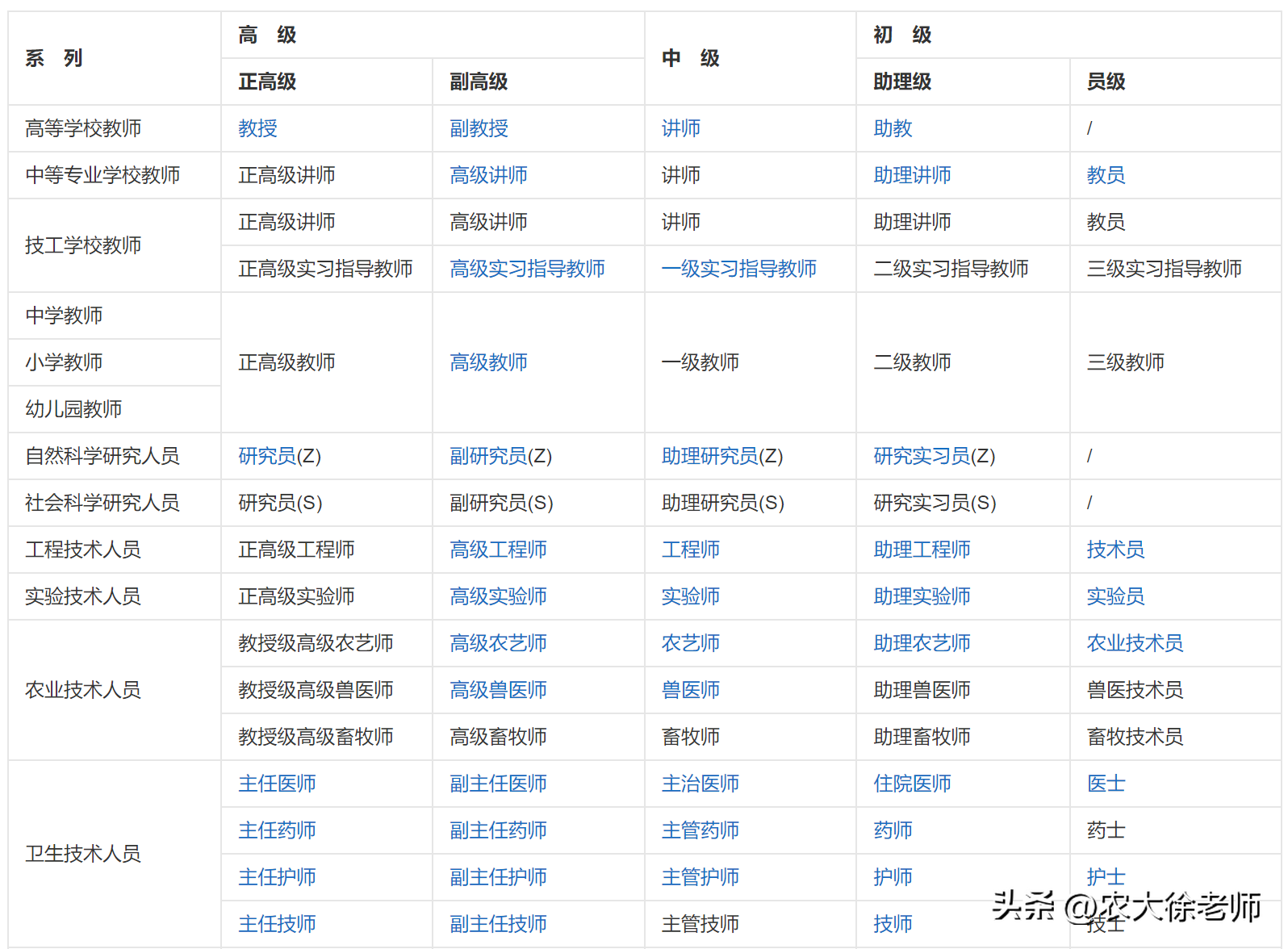Select the 系 列 header cell
Viewport: 1288px width, 949px height.
pyautogui.click(x=115, y=58)
